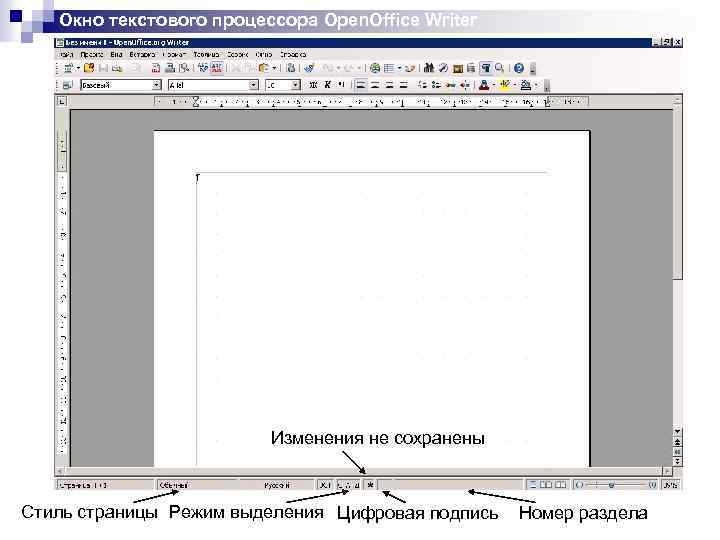Click the document modified asterisk indicator

pyautogui.click(x=370, y=485)
